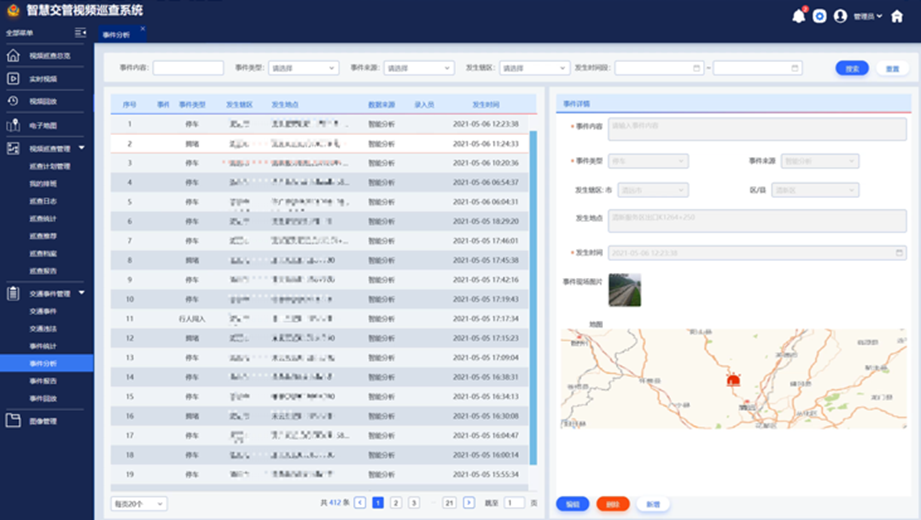Viewport: 921px width, 520px height.
Task: Click the 新增 add button
Action: tap(653, 504)
